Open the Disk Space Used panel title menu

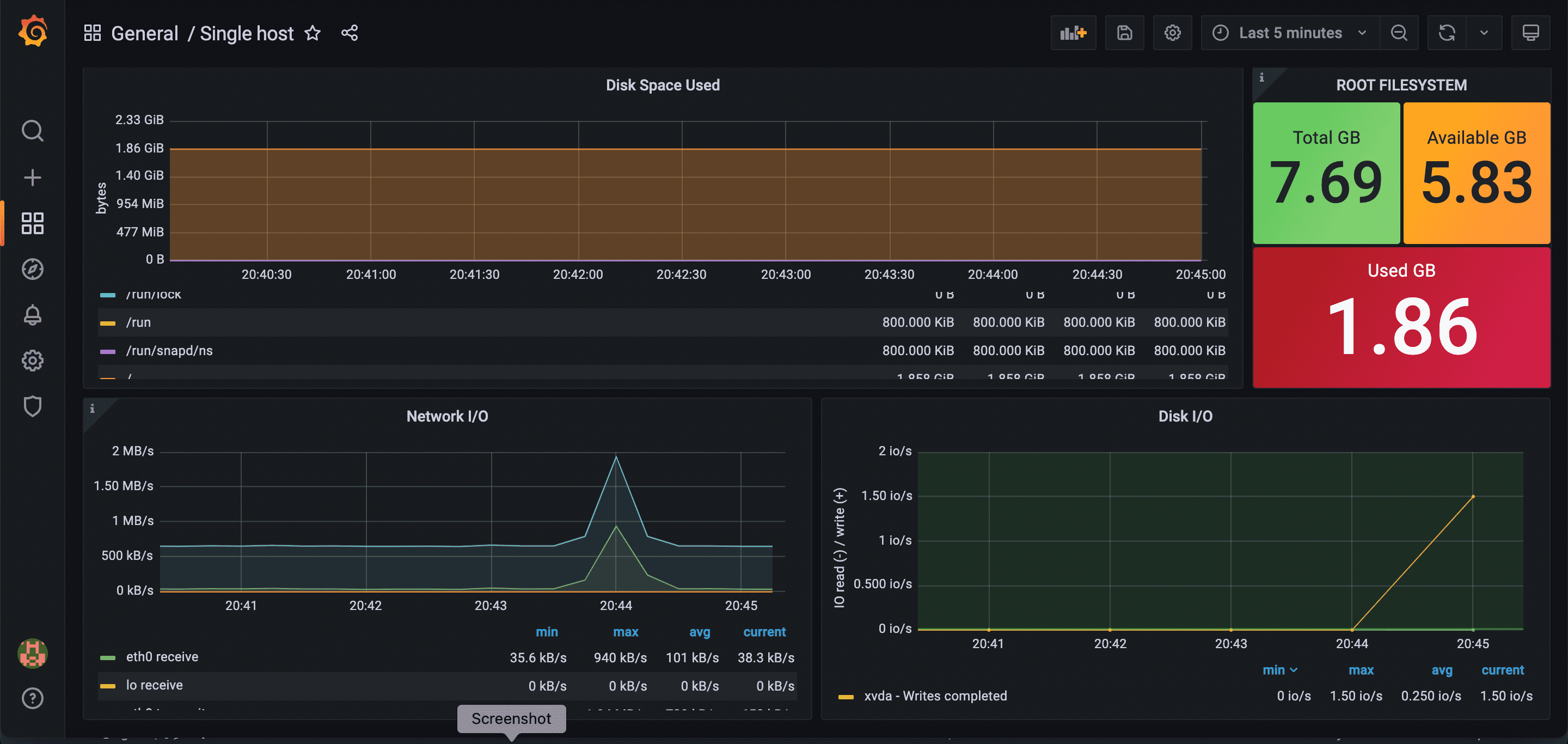click(x=662, y=85)
